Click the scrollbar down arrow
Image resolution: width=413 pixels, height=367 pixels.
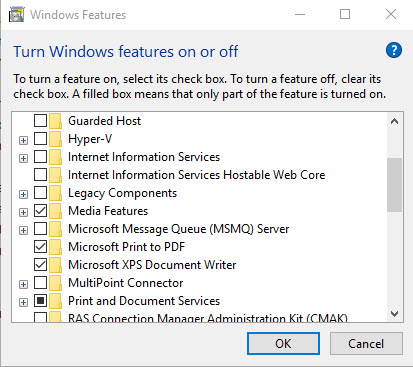[395, 314]
